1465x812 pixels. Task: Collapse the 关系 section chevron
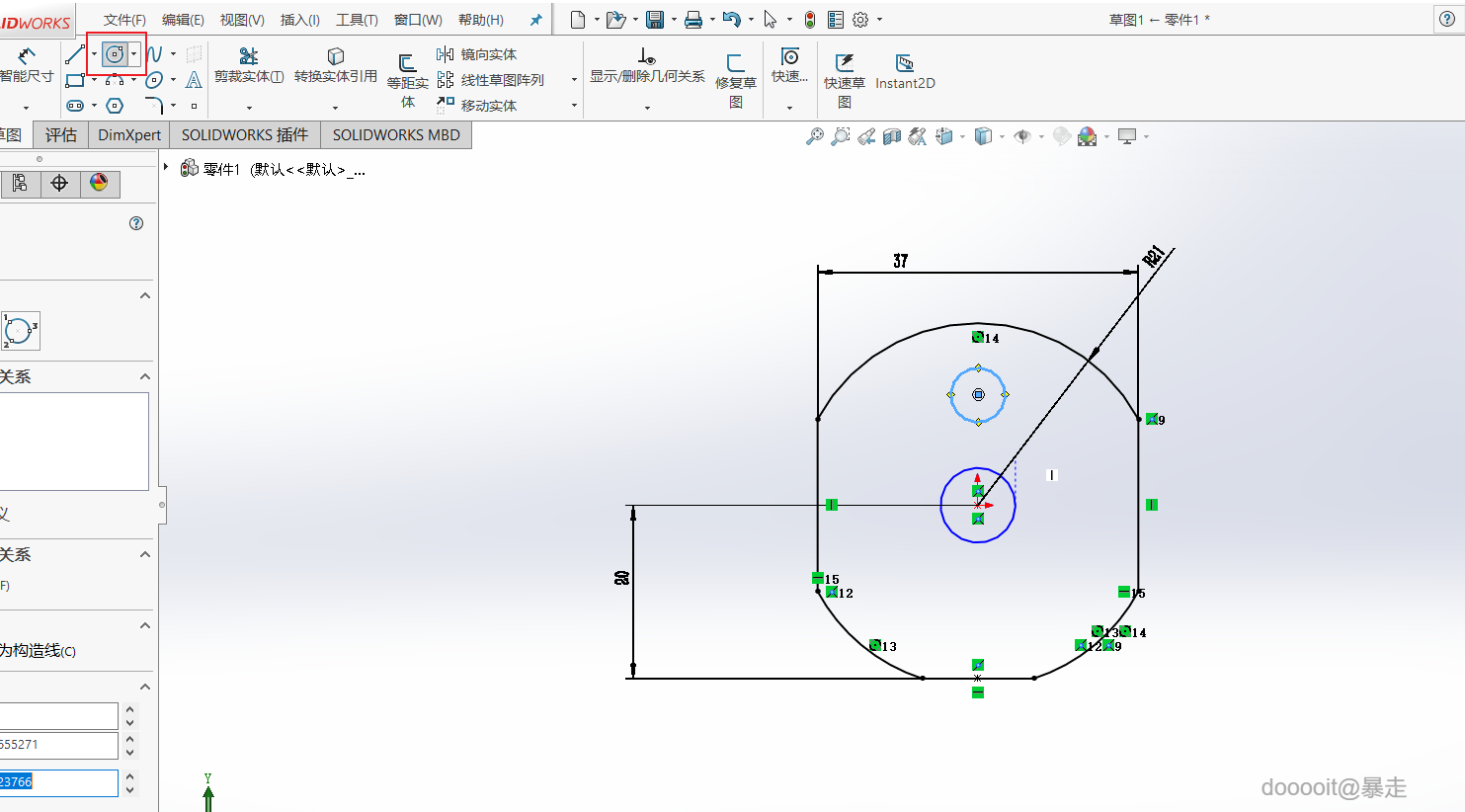(x=145, y=376)
